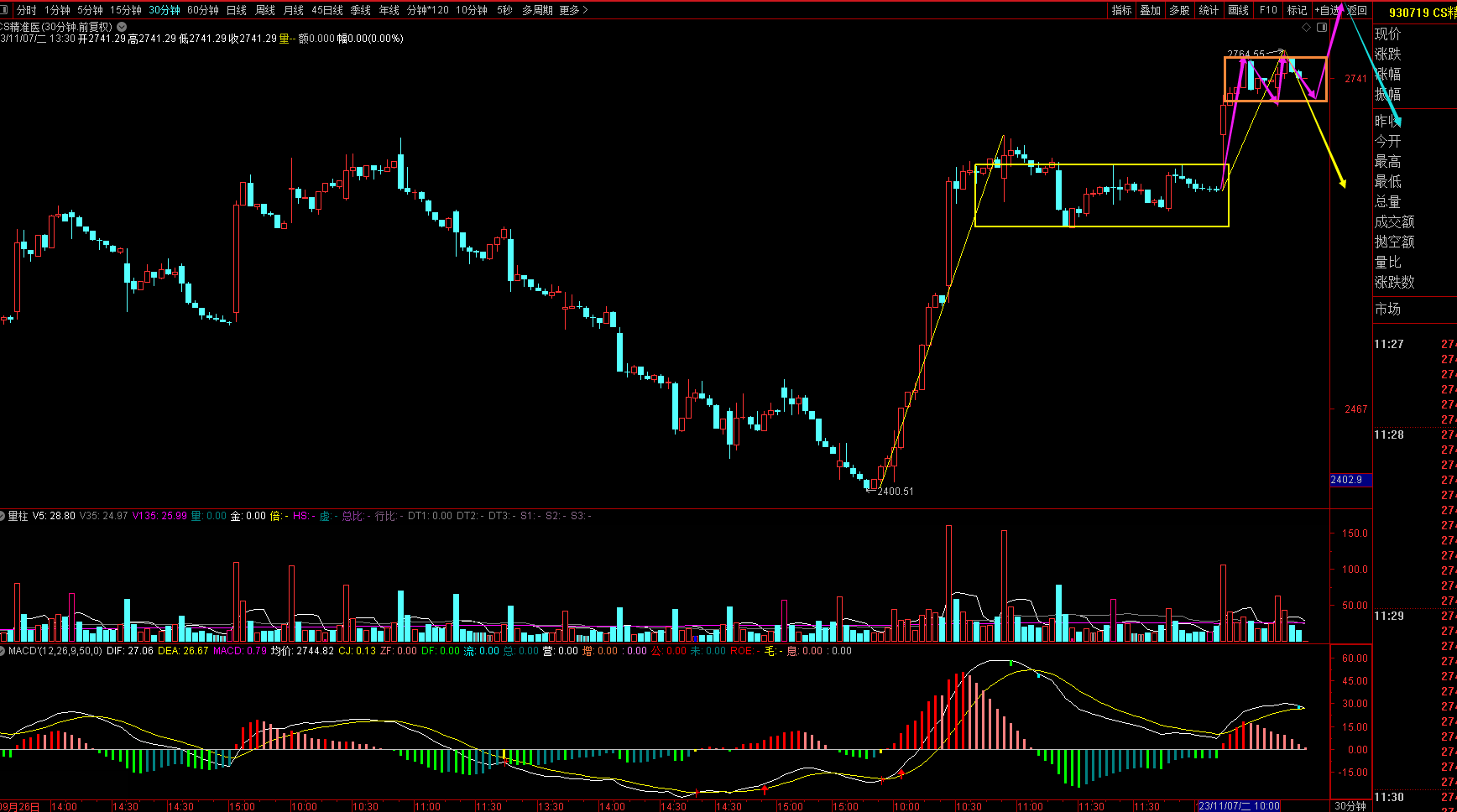Viewport: 1457px width, 812px height.
Task: Click the 今开 open price row
Action: [1387, 141]
